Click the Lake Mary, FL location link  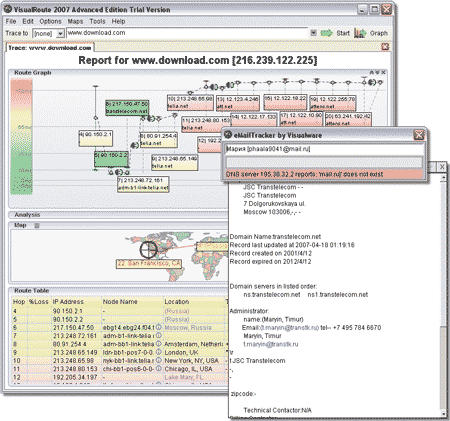point(183,377)
